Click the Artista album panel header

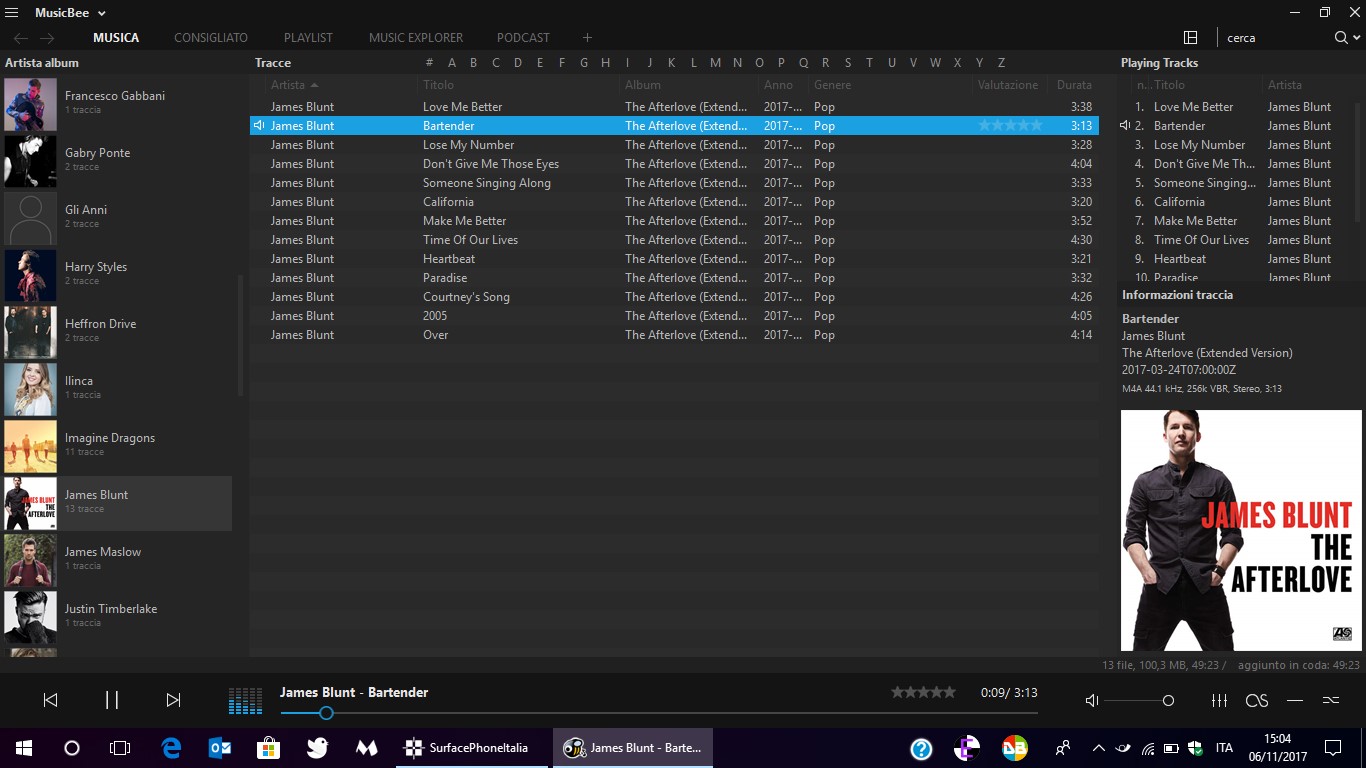(42, 63)
